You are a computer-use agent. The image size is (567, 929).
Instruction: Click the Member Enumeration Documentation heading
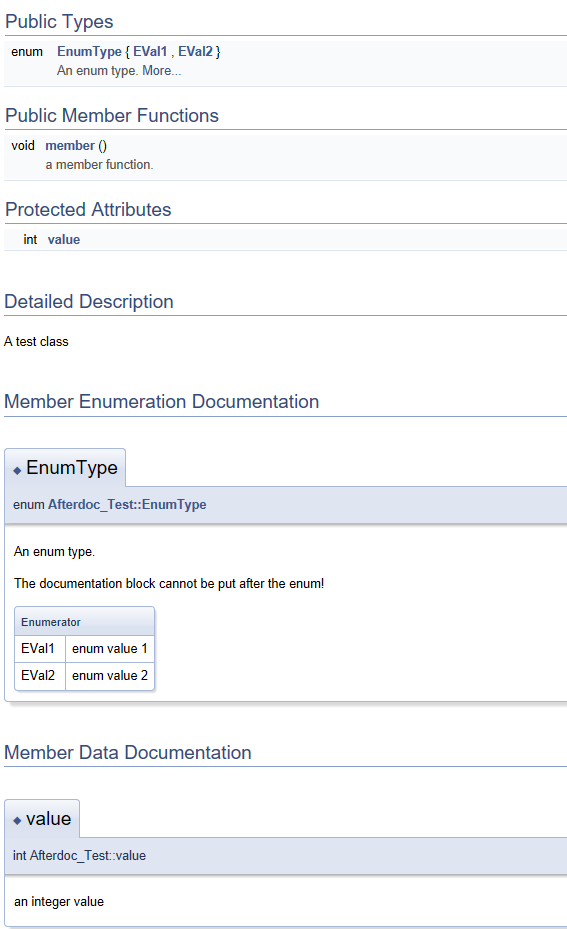point(162,401)
